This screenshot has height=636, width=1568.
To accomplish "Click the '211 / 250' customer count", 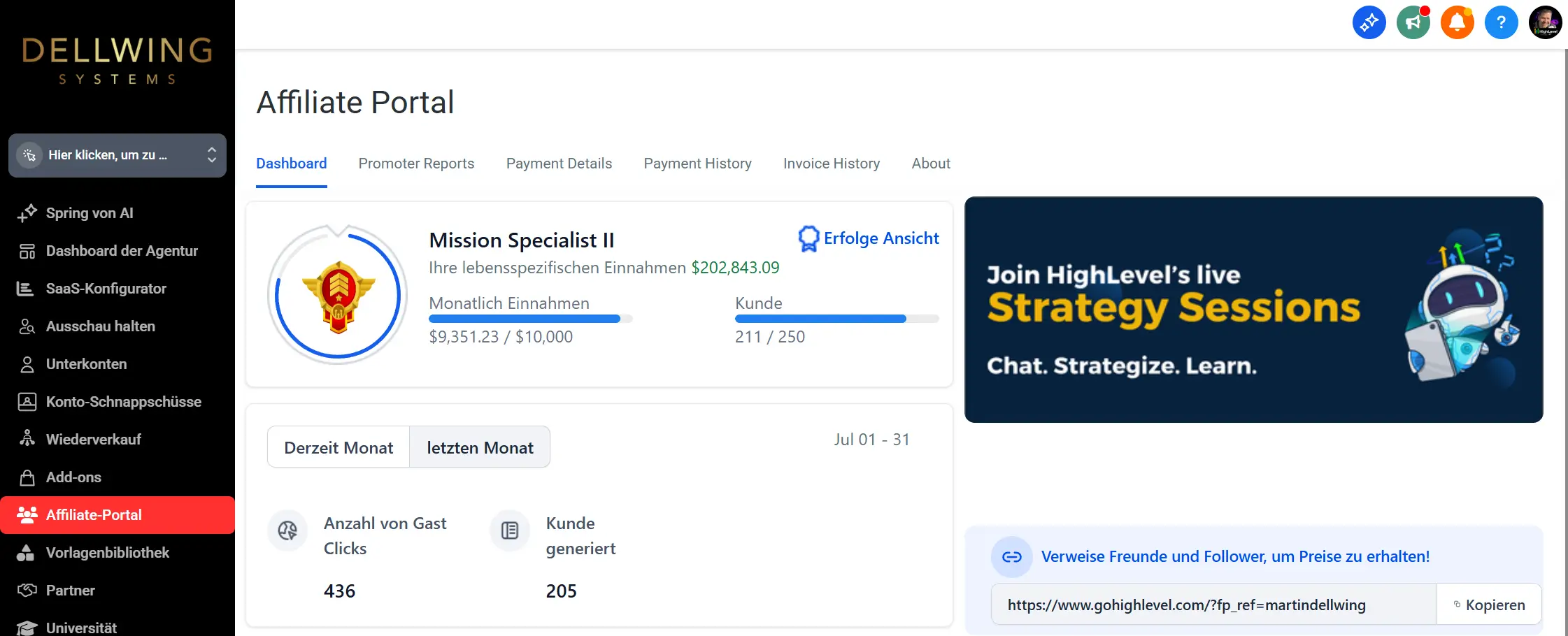I will (x=770, y=337).
